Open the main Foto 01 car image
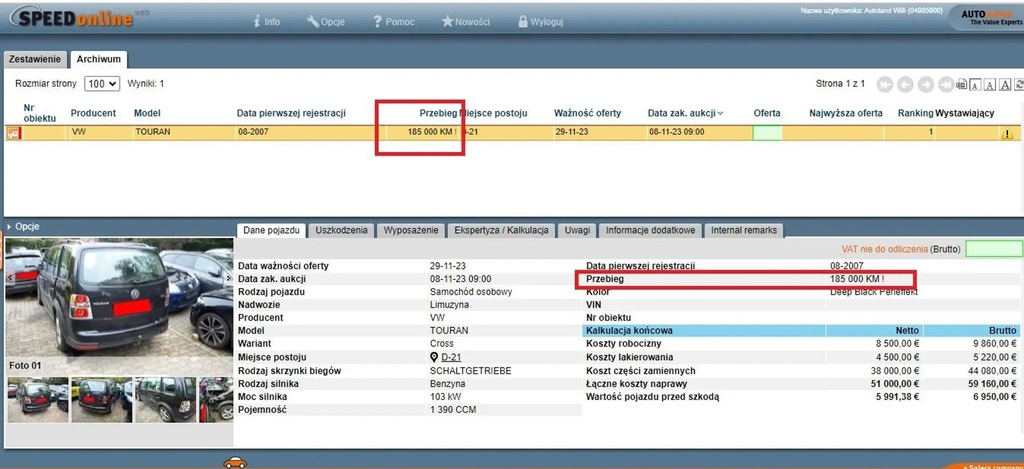The width and height of the screenshot is (1024, 469). [119, 297]
